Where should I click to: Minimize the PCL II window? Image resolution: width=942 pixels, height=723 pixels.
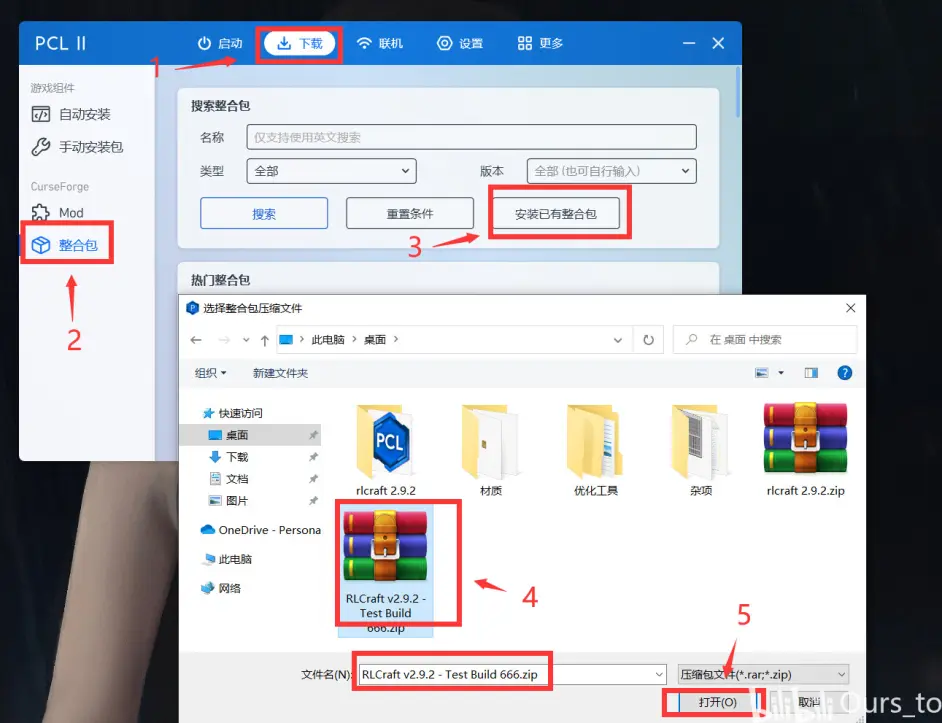click(x=689, y=43)
